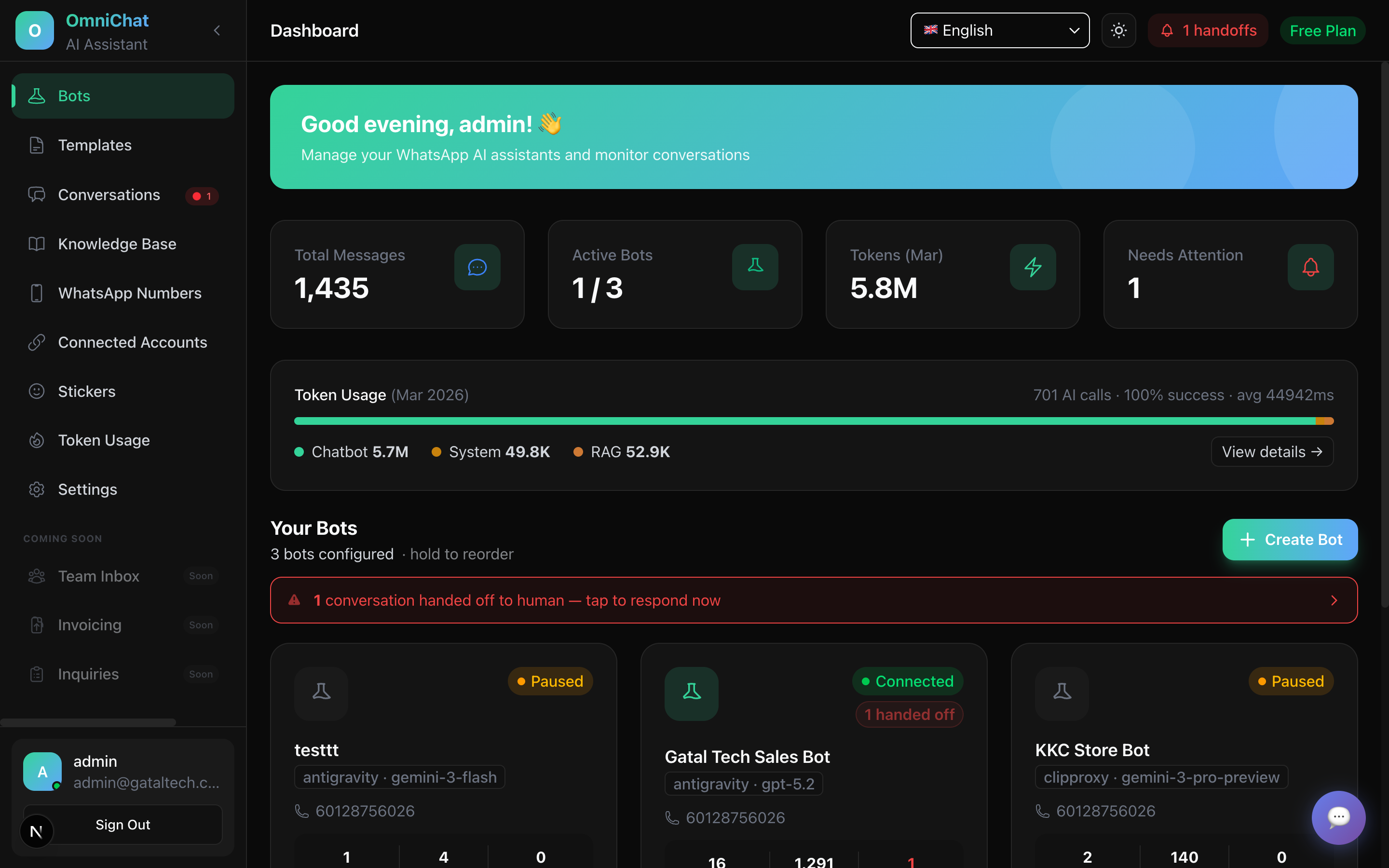The width and height of the screenshot is (1389, 868).
Task: Click the Total Messages chat bubble icon
Action: (477, 267)
